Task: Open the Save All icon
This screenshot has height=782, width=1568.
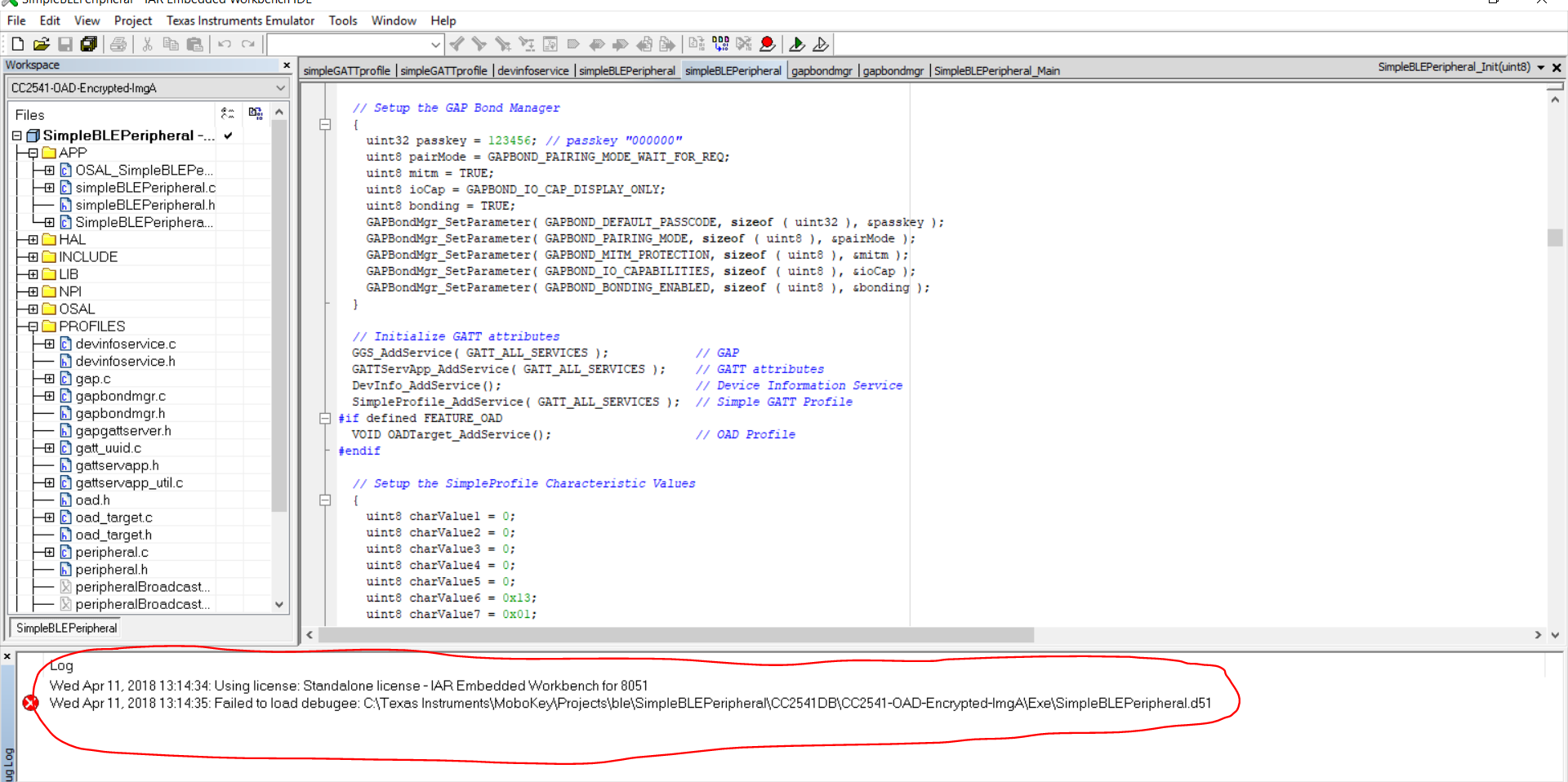Action: pyautogui.click(x=90, y=44)
